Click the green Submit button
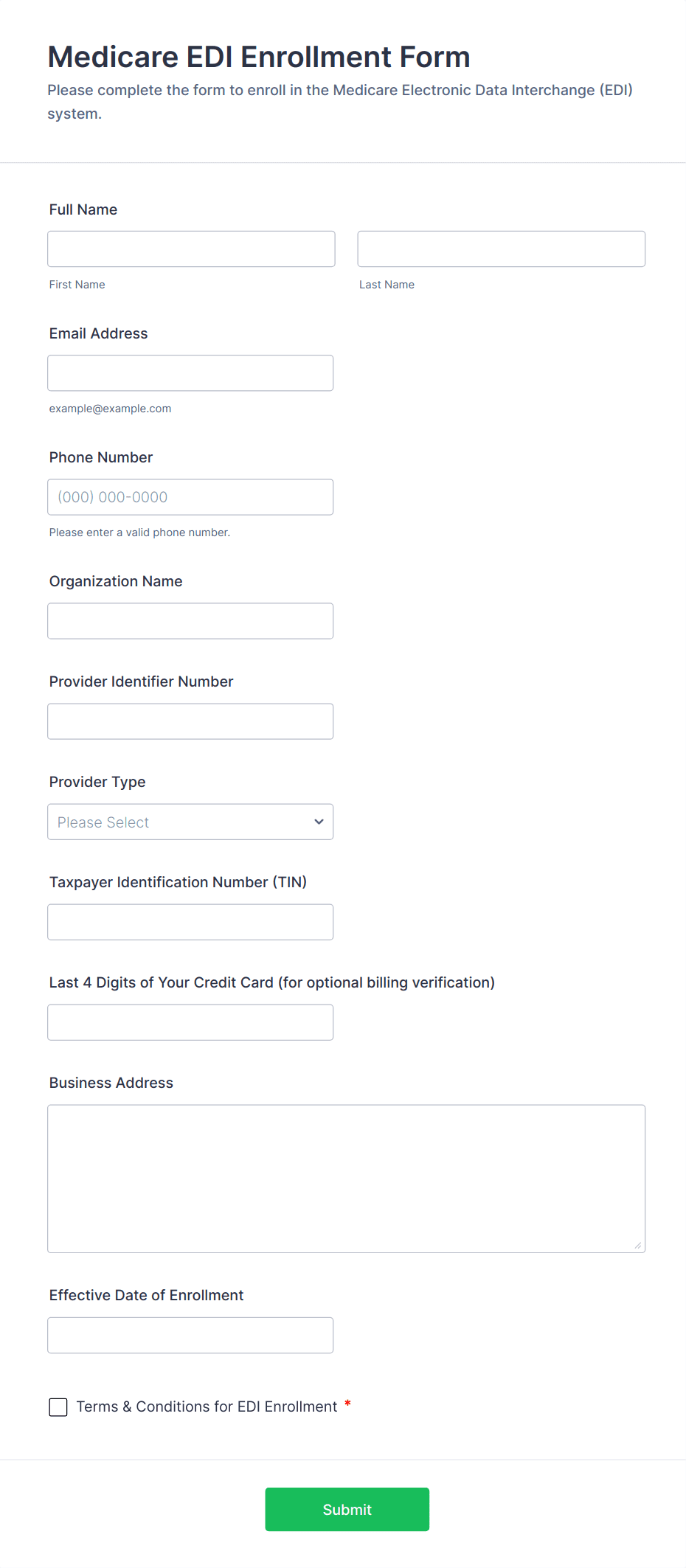Viewport: 686px width, 1568px height. pyautogui.click(x=347, y=1509)
